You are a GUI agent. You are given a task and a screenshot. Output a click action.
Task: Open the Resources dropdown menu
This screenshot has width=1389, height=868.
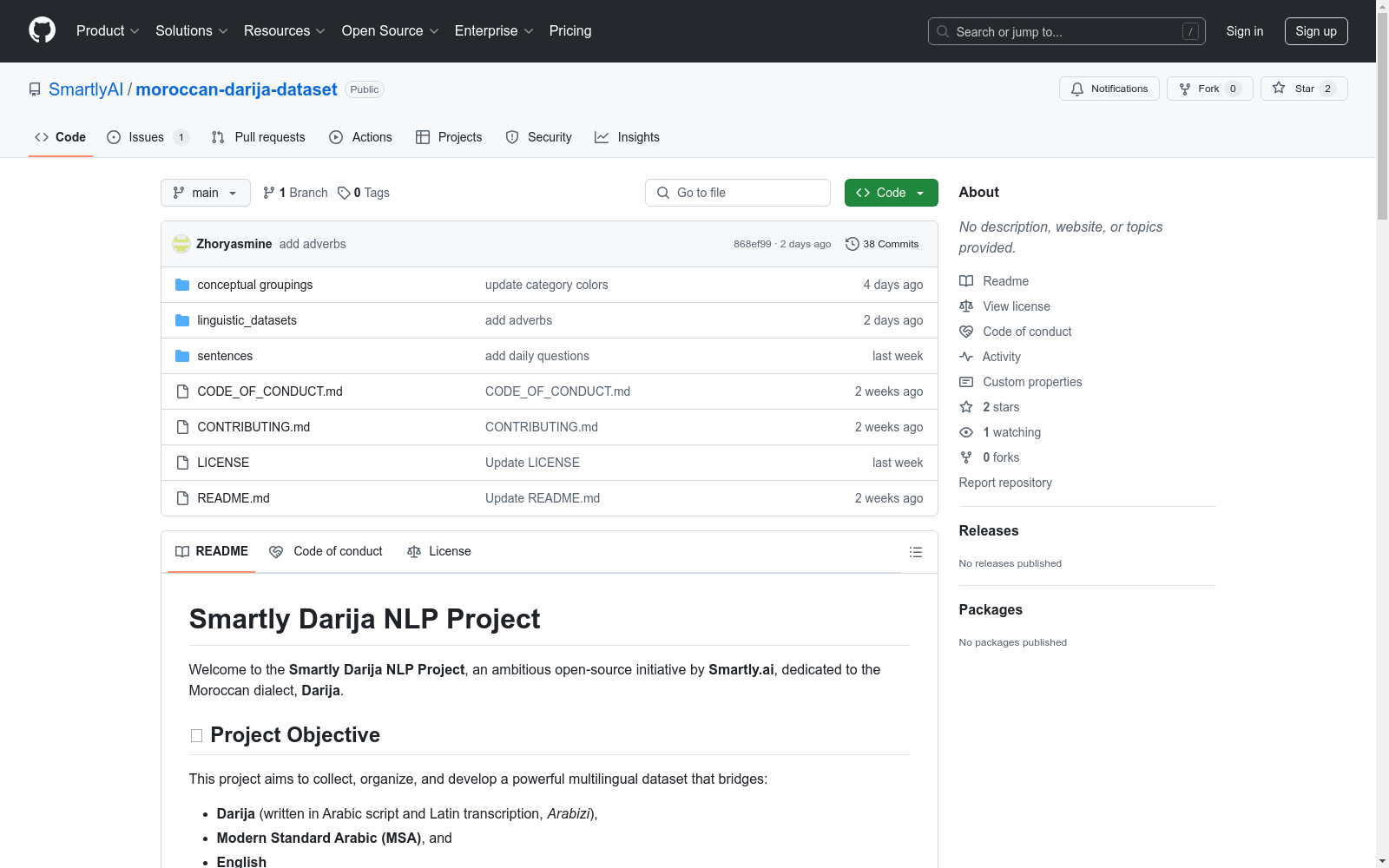click(285, 30)
